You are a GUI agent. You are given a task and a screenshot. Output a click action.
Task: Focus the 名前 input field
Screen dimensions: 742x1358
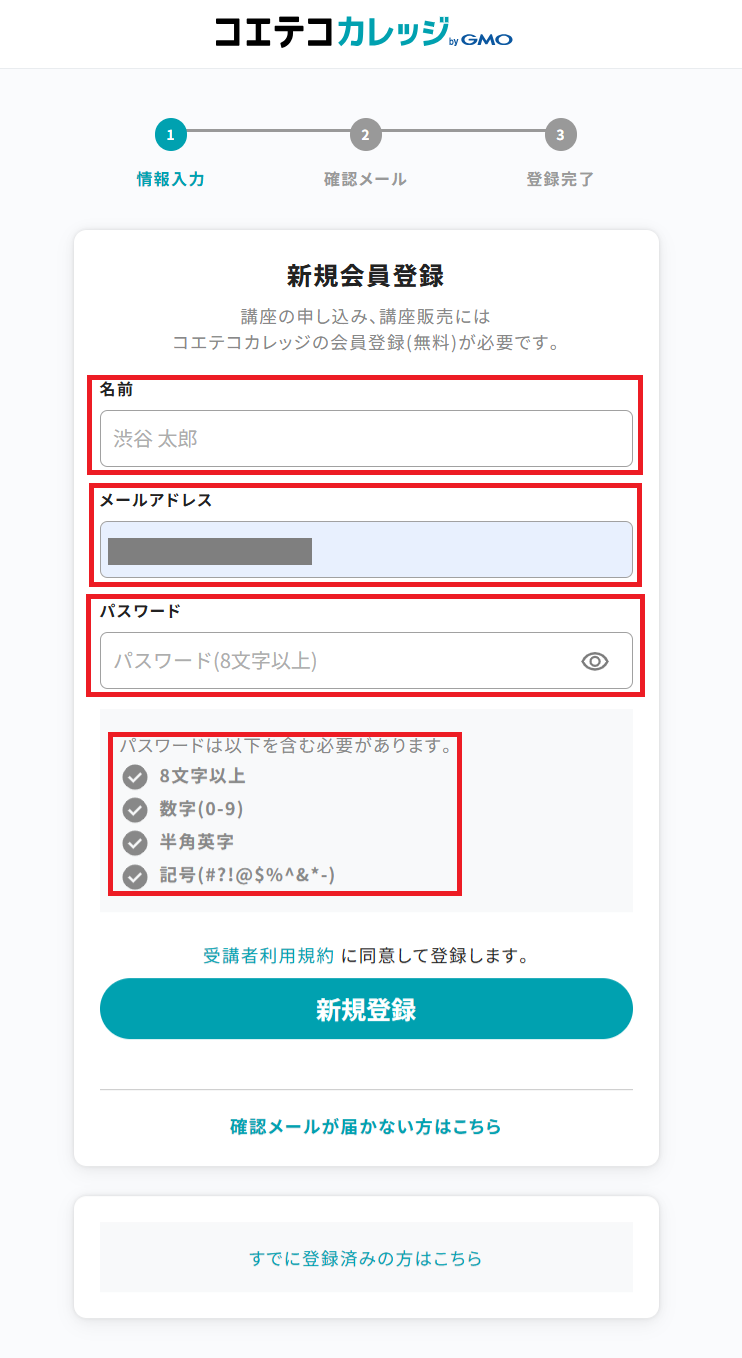click(366, 439)
